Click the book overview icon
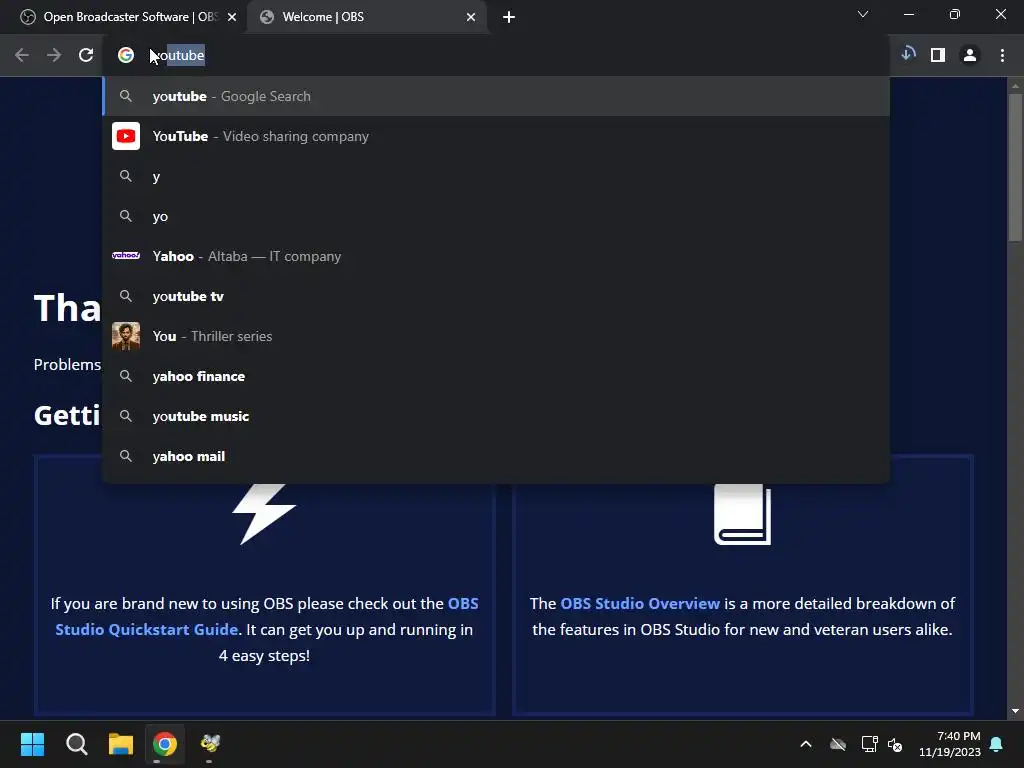 point(743,514)
